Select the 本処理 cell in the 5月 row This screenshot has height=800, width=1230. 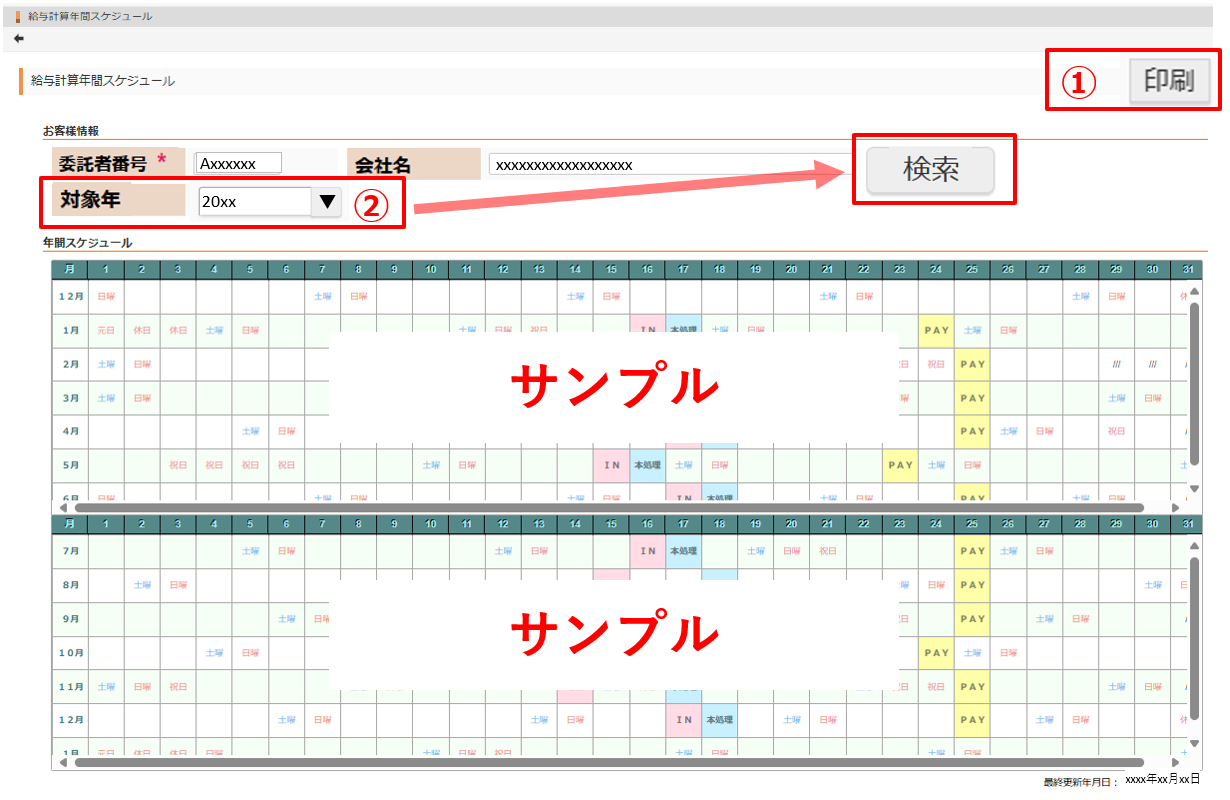(x=647, y=465)
